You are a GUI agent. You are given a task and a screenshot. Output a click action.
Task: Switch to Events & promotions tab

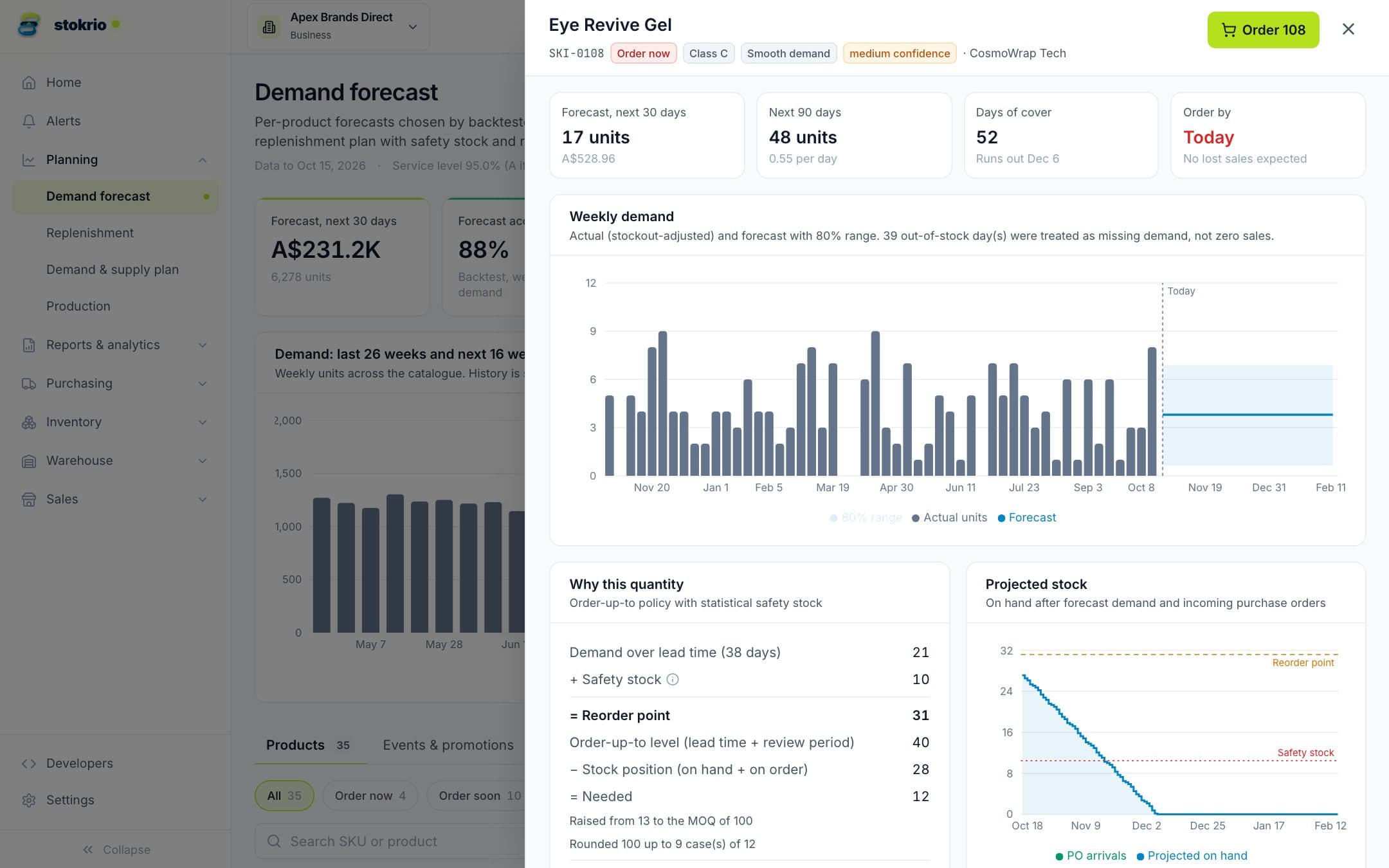click(x=448, y=745)
